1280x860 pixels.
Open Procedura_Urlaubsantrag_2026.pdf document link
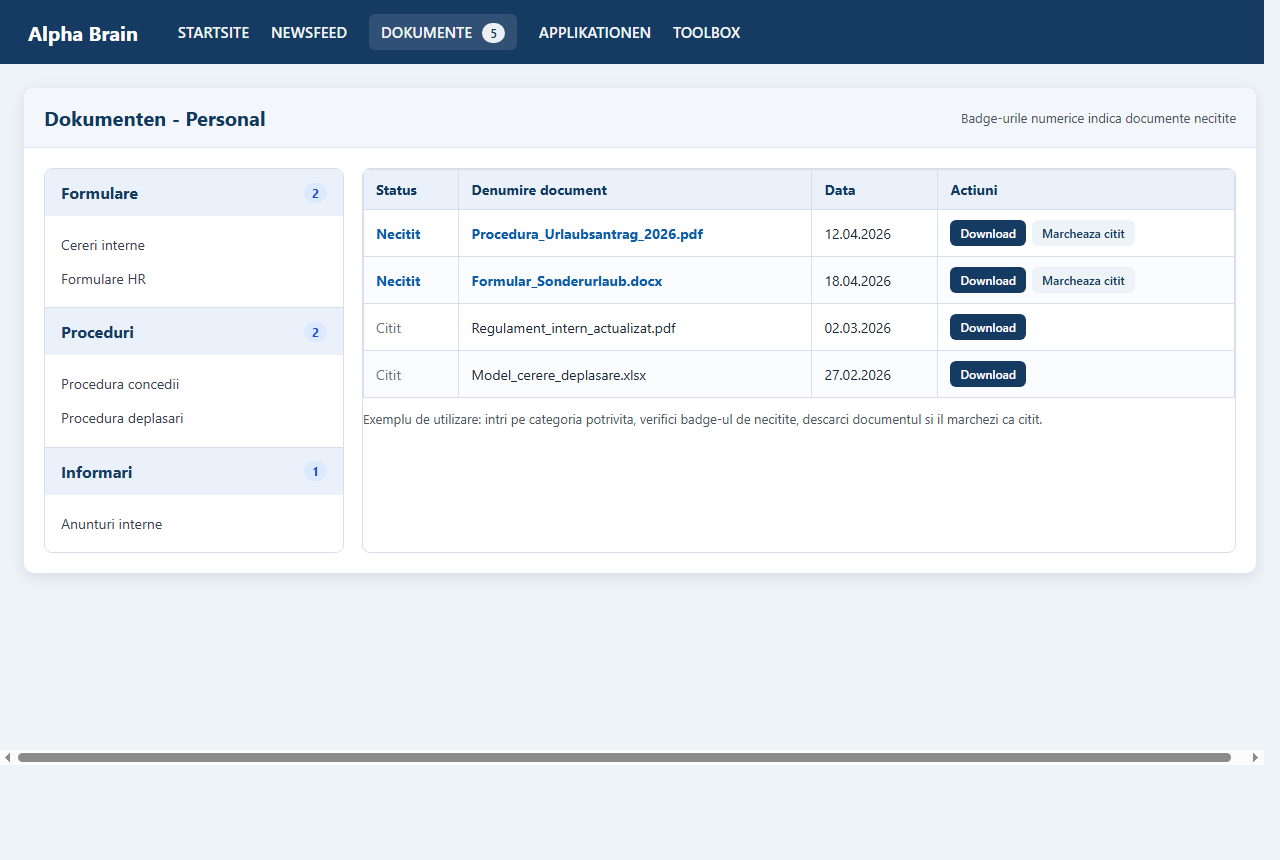click(587, 234)
